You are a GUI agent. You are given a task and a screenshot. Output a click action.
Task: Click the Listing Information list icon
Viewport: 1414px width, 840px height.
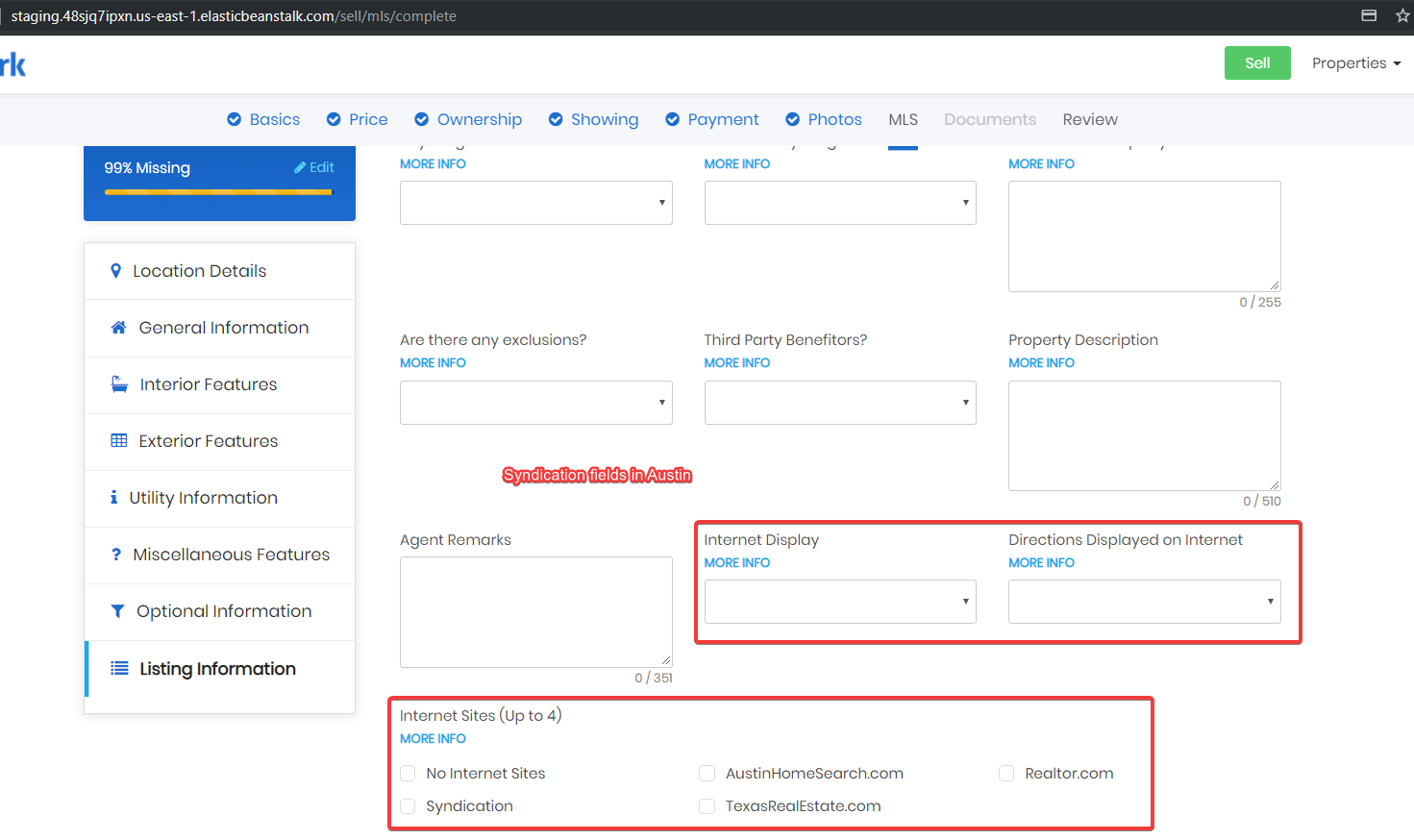coord(119,668)
